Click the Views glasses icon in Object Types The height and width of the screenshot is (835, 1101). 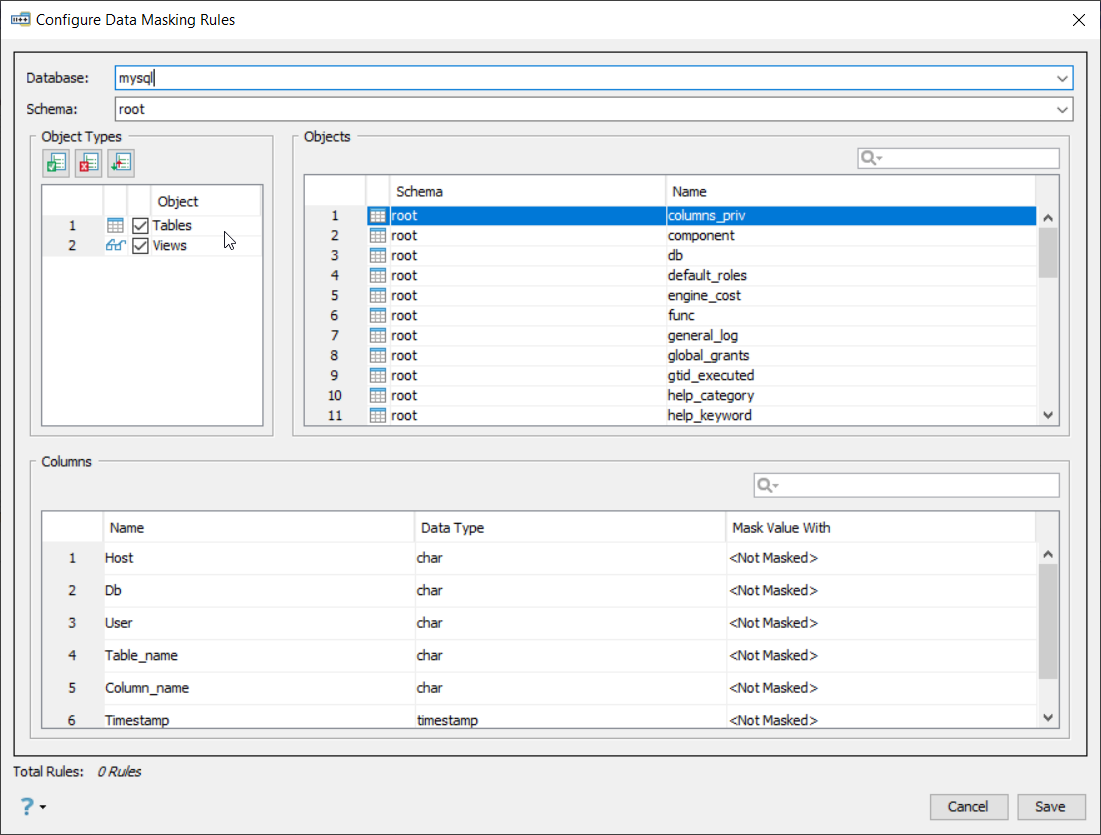click(x=115, y=246)
